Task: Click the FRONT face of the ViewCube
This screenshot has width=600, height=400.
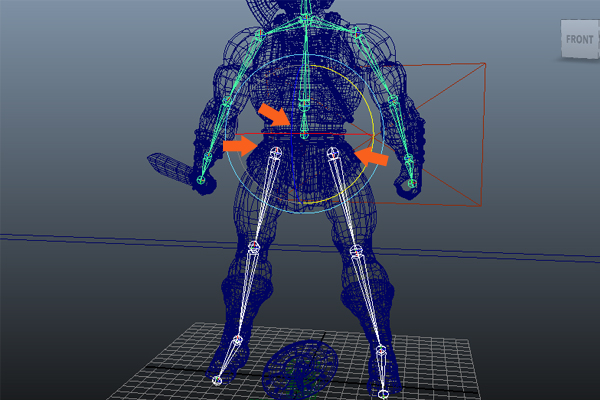Action: pos(579,39)
